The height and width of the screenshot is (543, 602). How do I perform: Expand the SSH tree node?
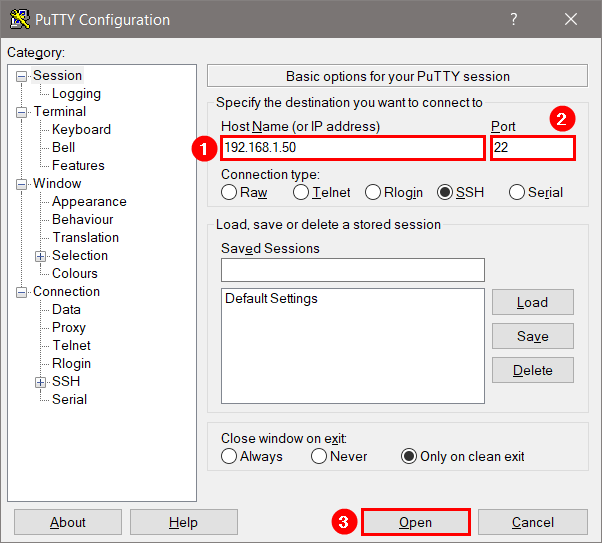[40, 382]
